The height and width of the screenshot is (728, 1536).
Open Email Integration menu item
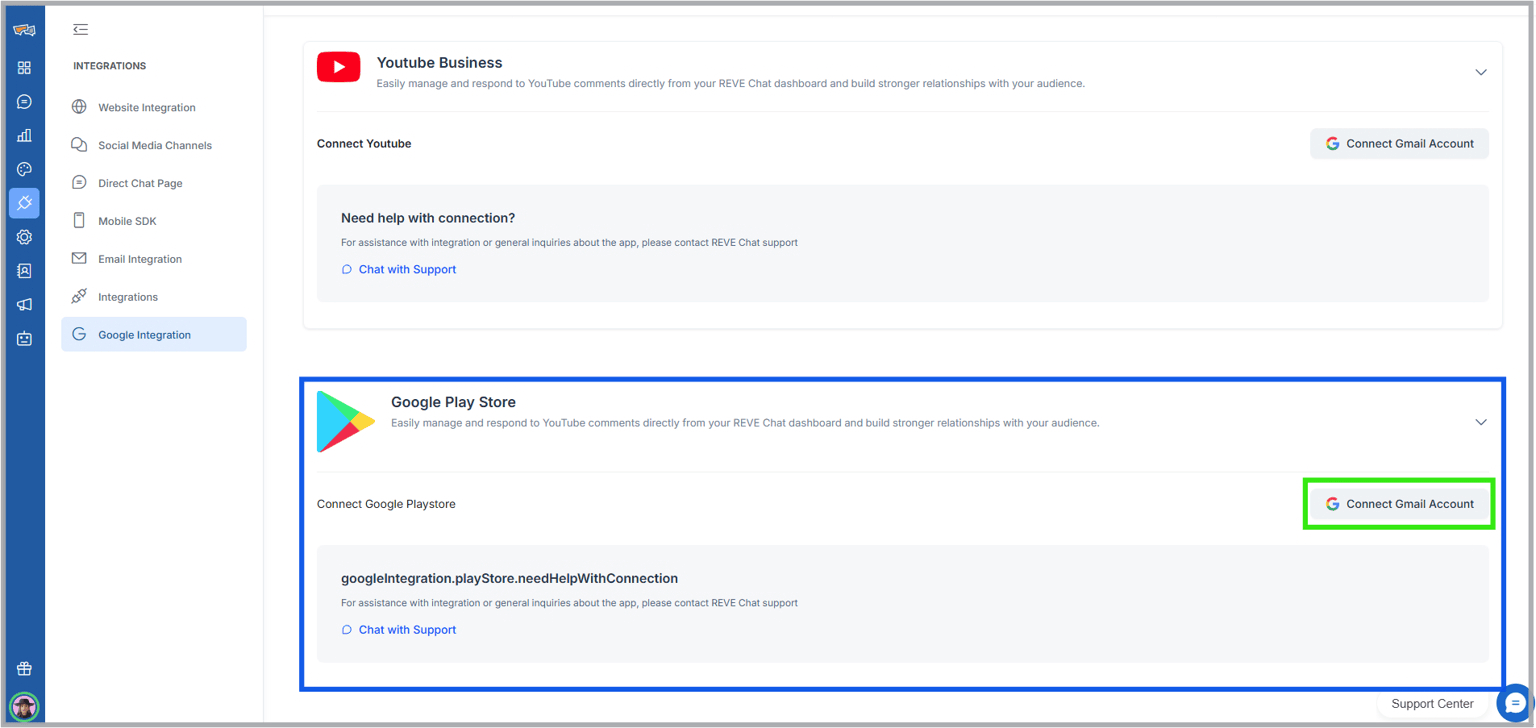tap(140, 259)
